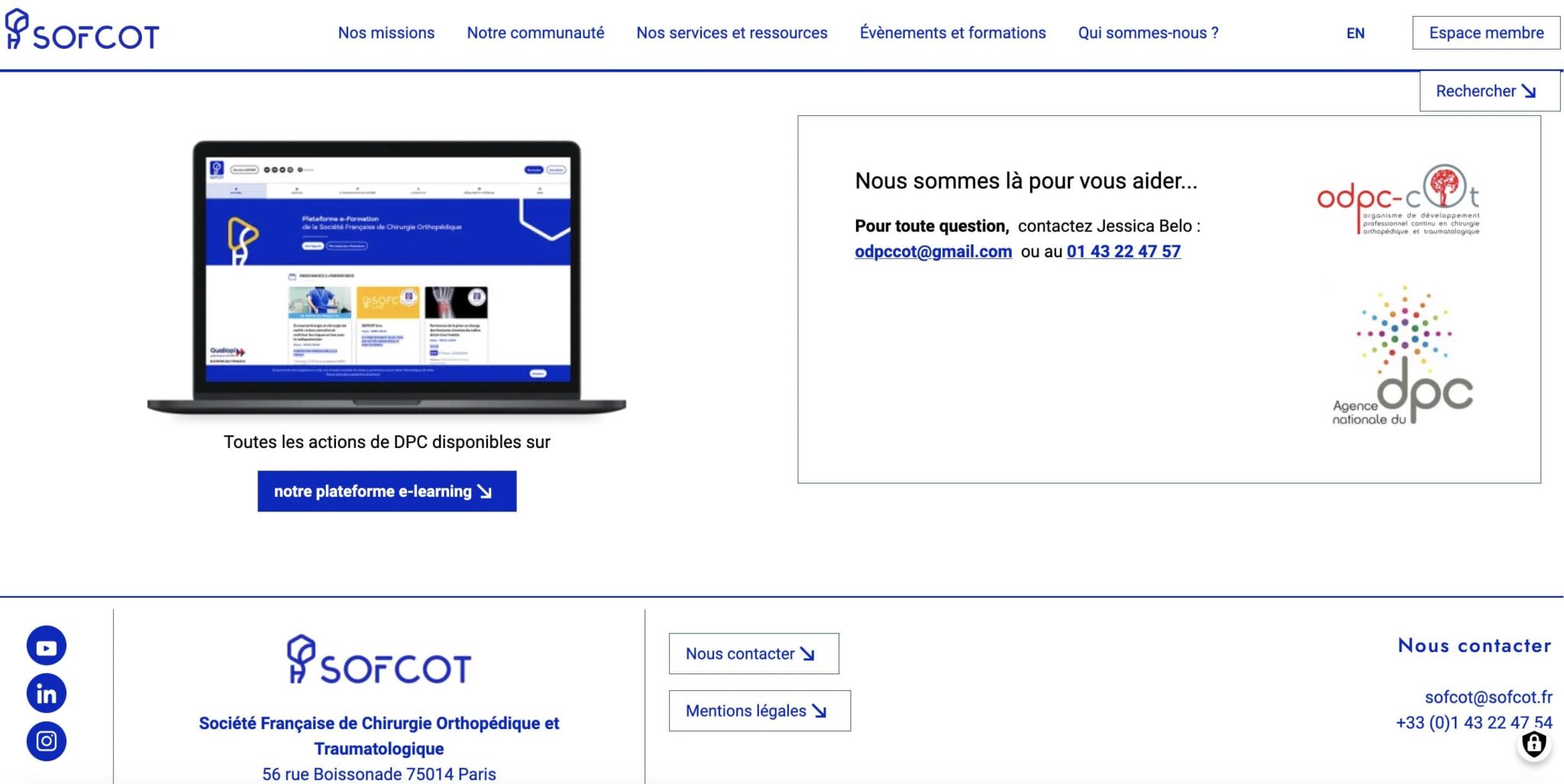Open the 'Évènements et formations' dropdown
The width and height of the screenshot is (1564, 784).
953,33
